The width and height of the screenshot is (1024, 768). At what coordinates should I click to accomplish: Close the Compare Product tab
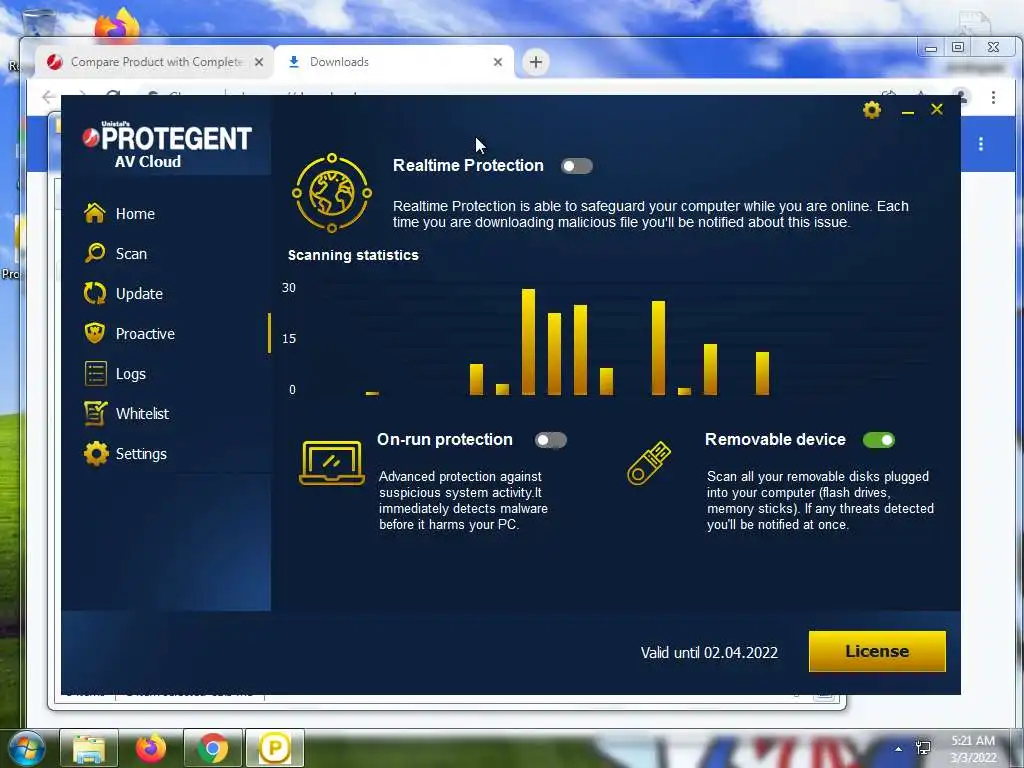(259, 62)
